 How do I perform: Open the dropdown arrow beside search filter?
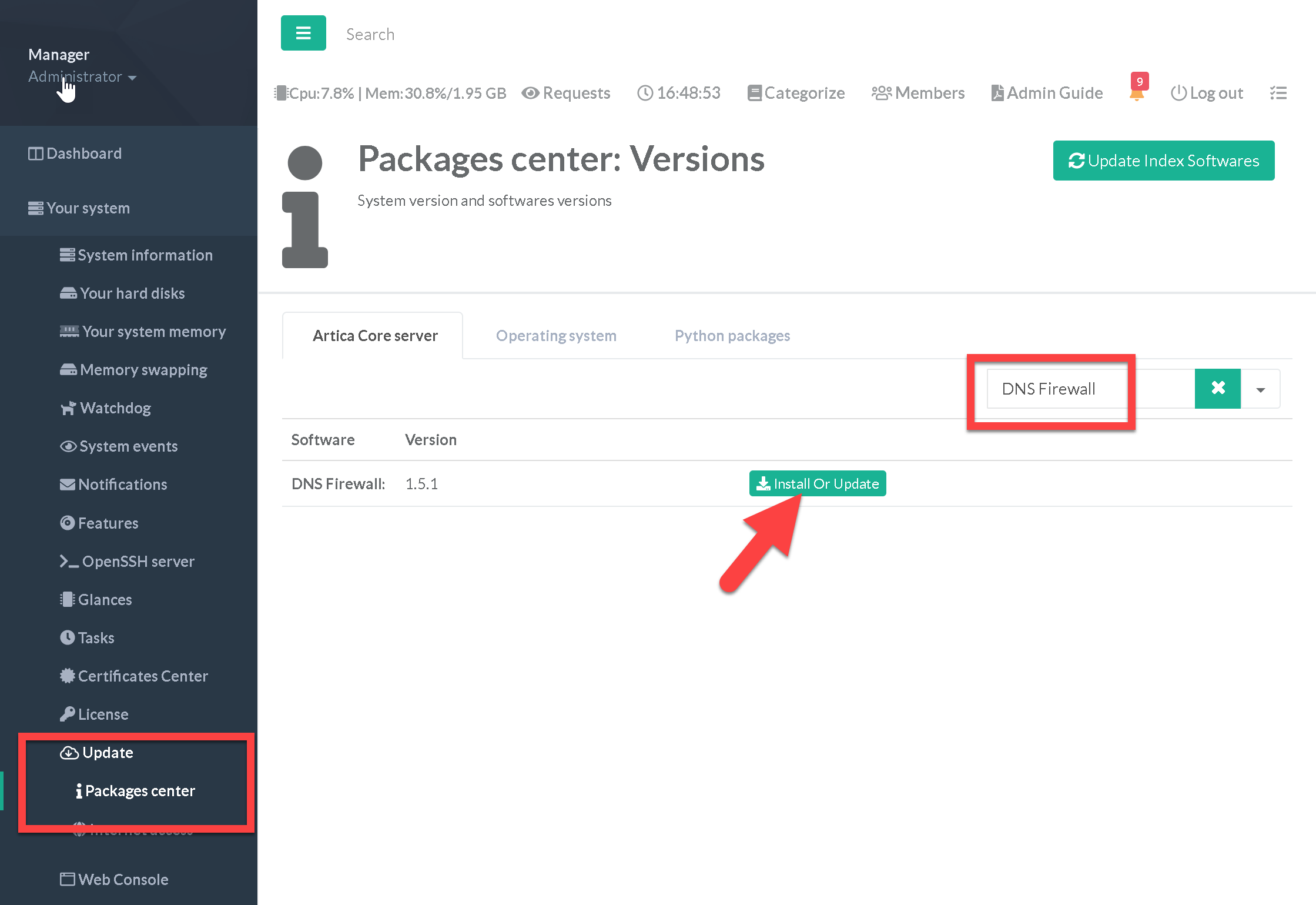click(x=1260, y=389)
